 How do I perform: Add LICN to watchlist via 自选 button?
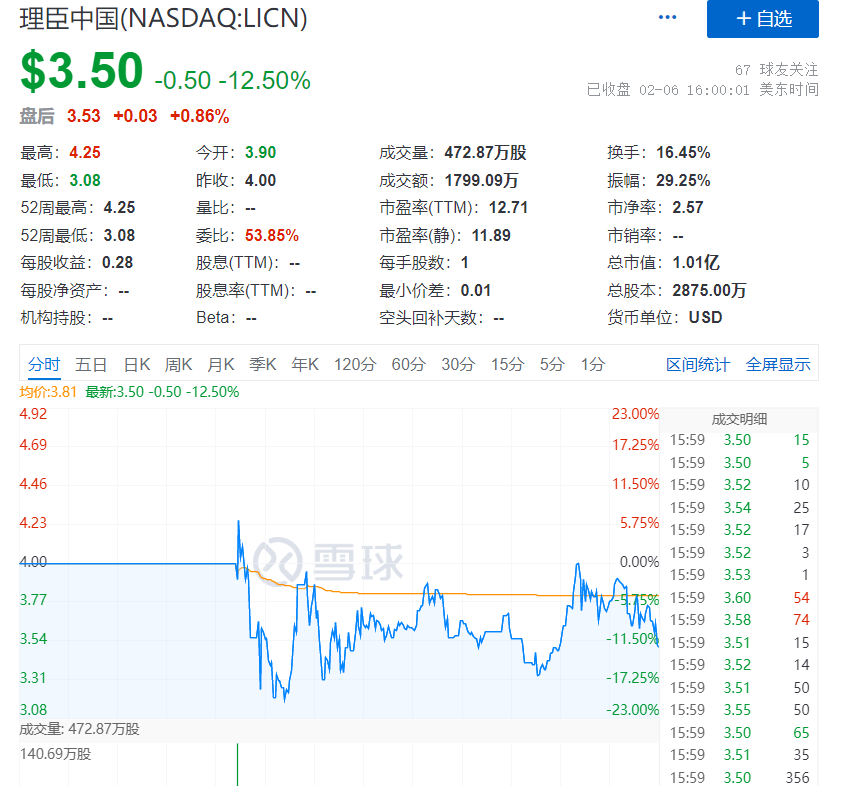[762, 20]
